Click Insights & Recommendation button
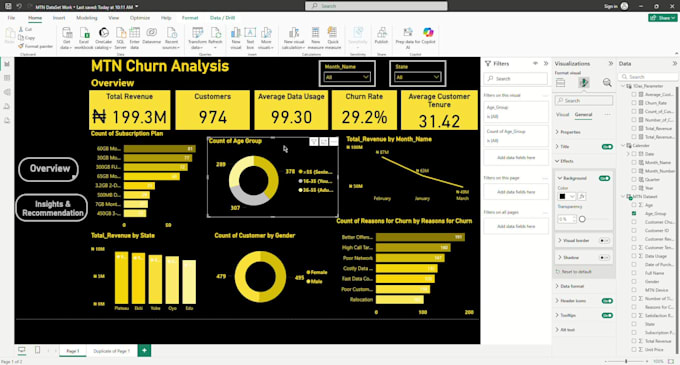The height and width of the screenshot is (365, 680). tap(52, 208)
